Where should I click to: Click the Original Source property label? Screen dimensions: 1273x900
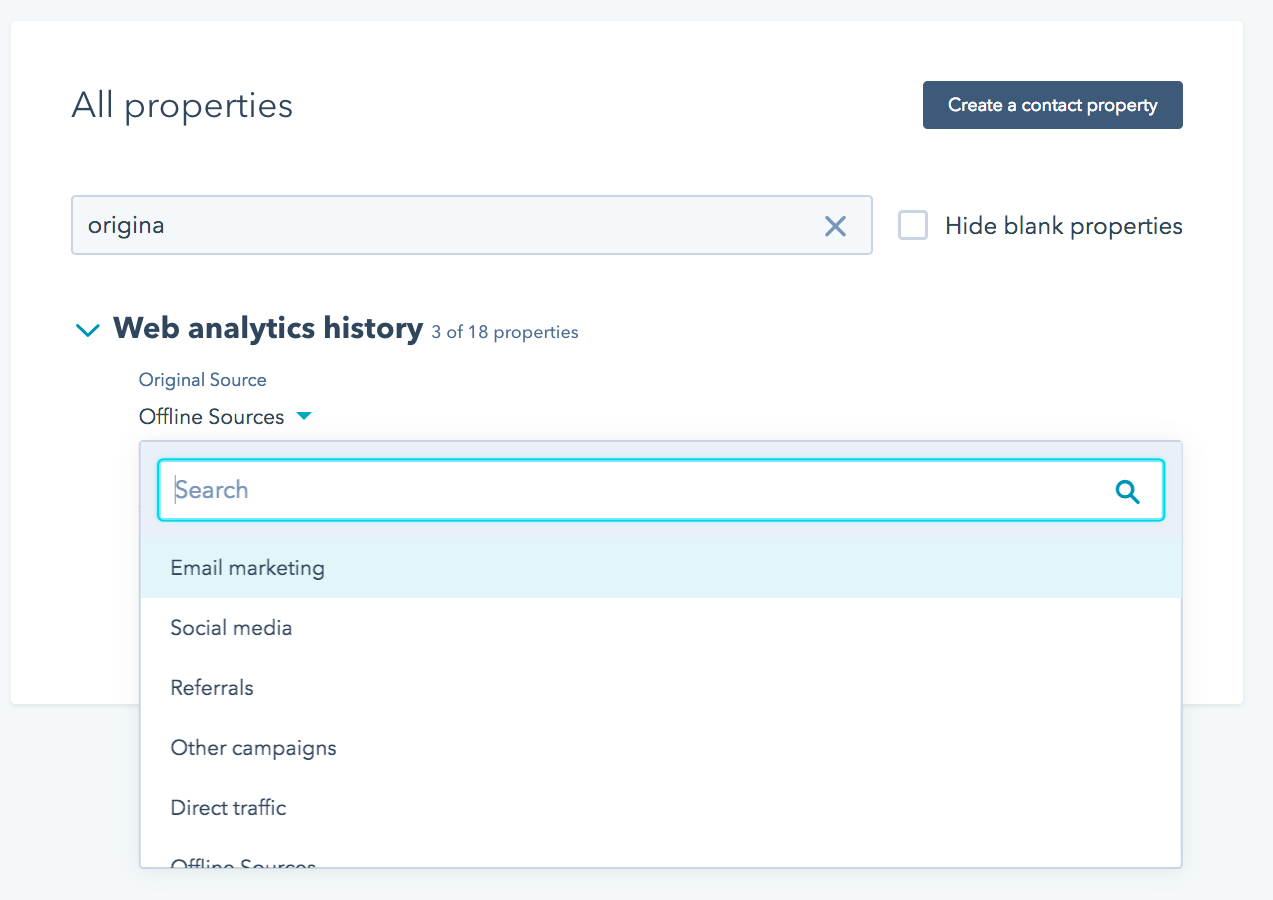click(202, 380)
